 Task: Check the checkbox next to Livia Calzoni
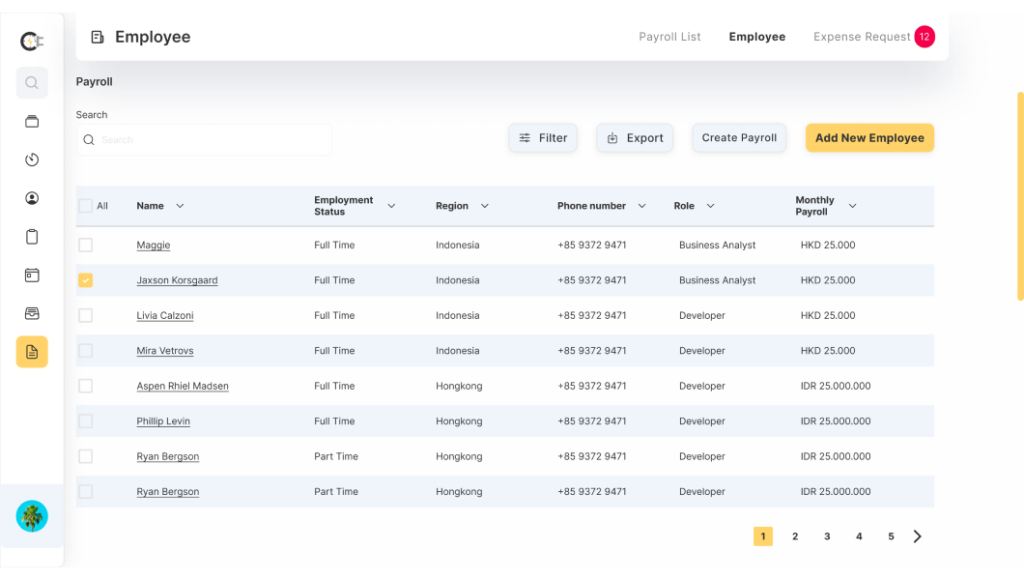click(x=85, y=315)
